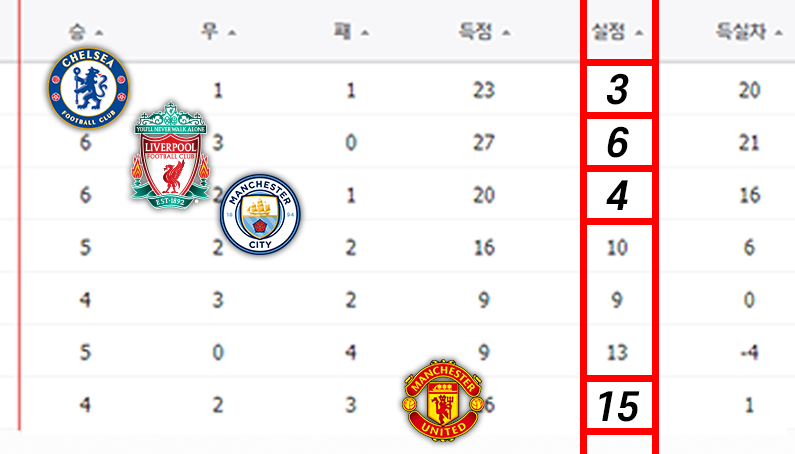Sort table by 무 column arrow

[x=232, y=33]
